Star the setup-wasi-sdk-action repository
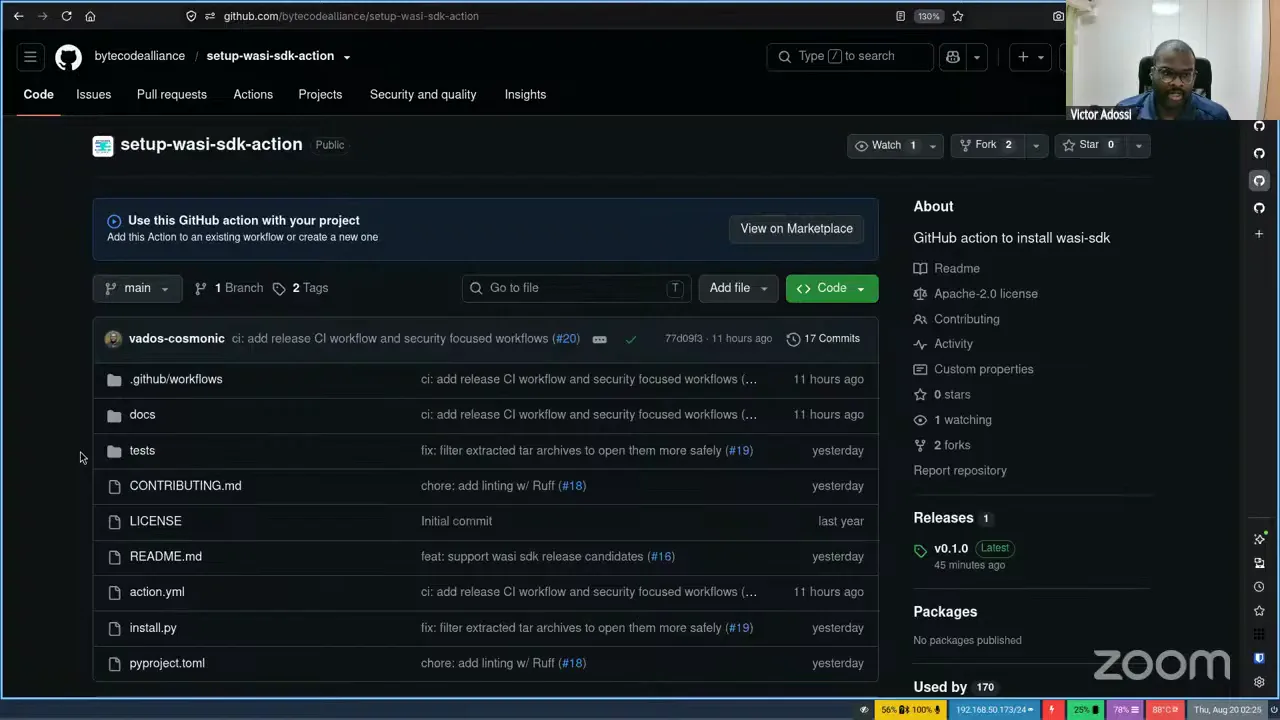1280x720 pixels. (x=1088, y=145)
